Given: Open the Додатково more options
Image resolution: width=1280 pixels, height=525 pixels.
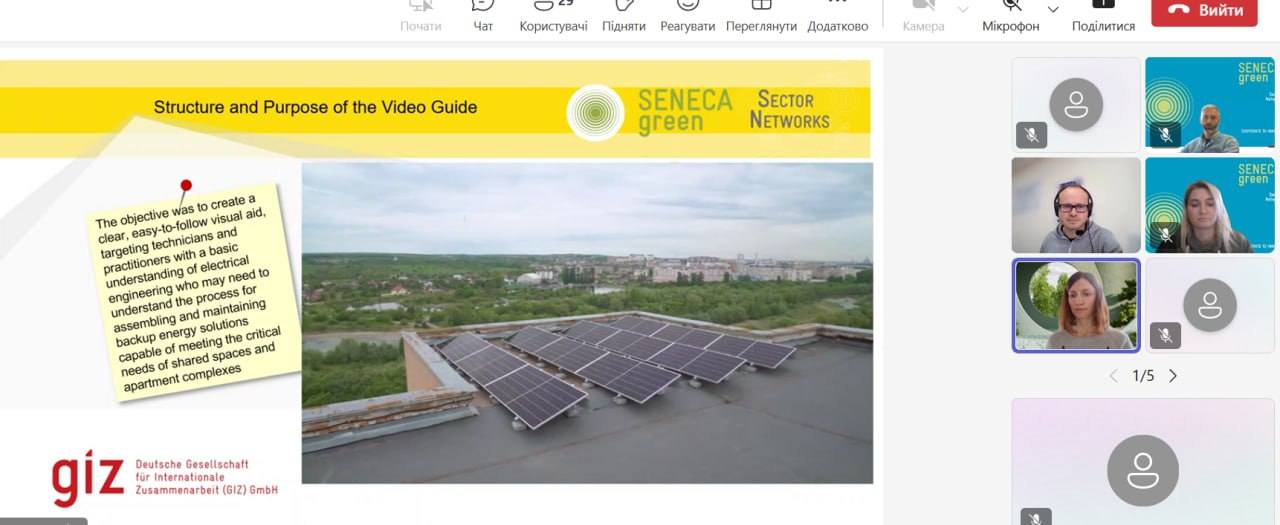Looking at the screenshot, I should 837,15.
